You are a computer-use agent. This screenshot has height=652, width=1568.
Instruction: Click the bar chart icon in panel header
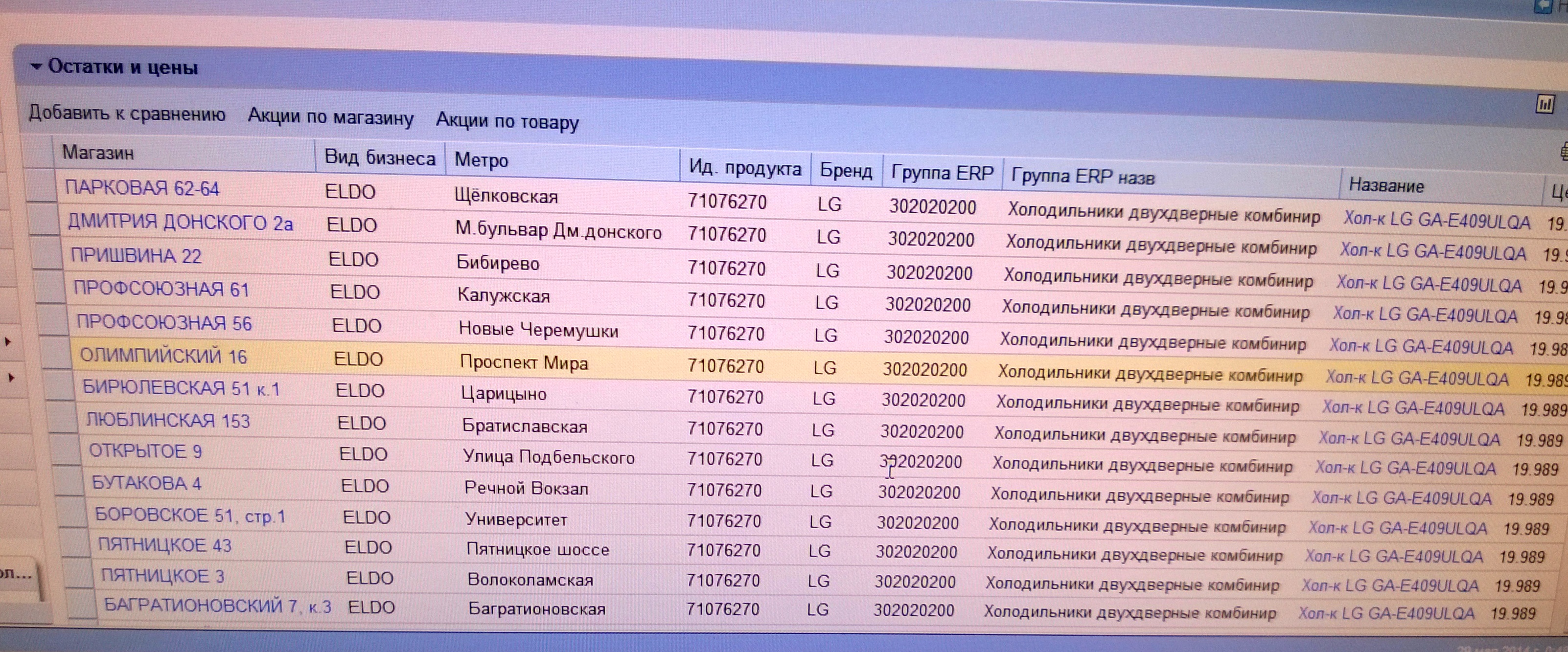pos(1545,105)
